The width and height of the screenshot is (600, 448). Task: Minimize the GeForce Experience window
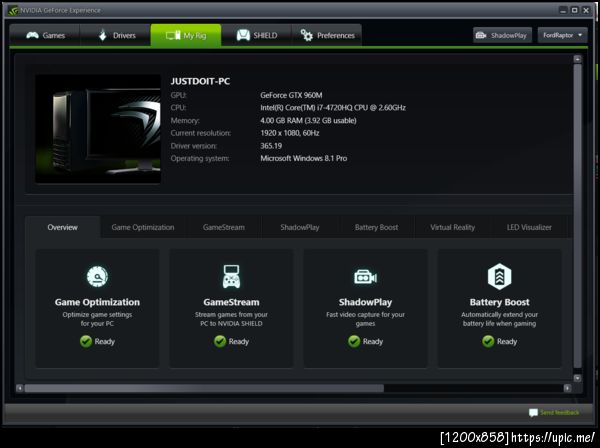click(x=563, y=10)
